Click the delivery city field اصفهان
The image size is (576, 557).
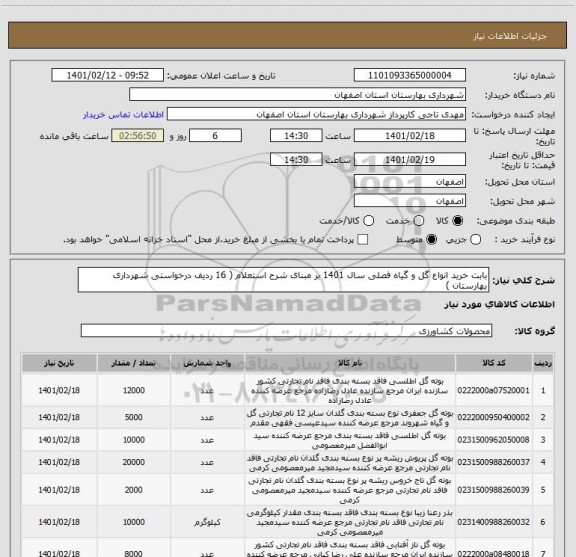click(410, 201)
